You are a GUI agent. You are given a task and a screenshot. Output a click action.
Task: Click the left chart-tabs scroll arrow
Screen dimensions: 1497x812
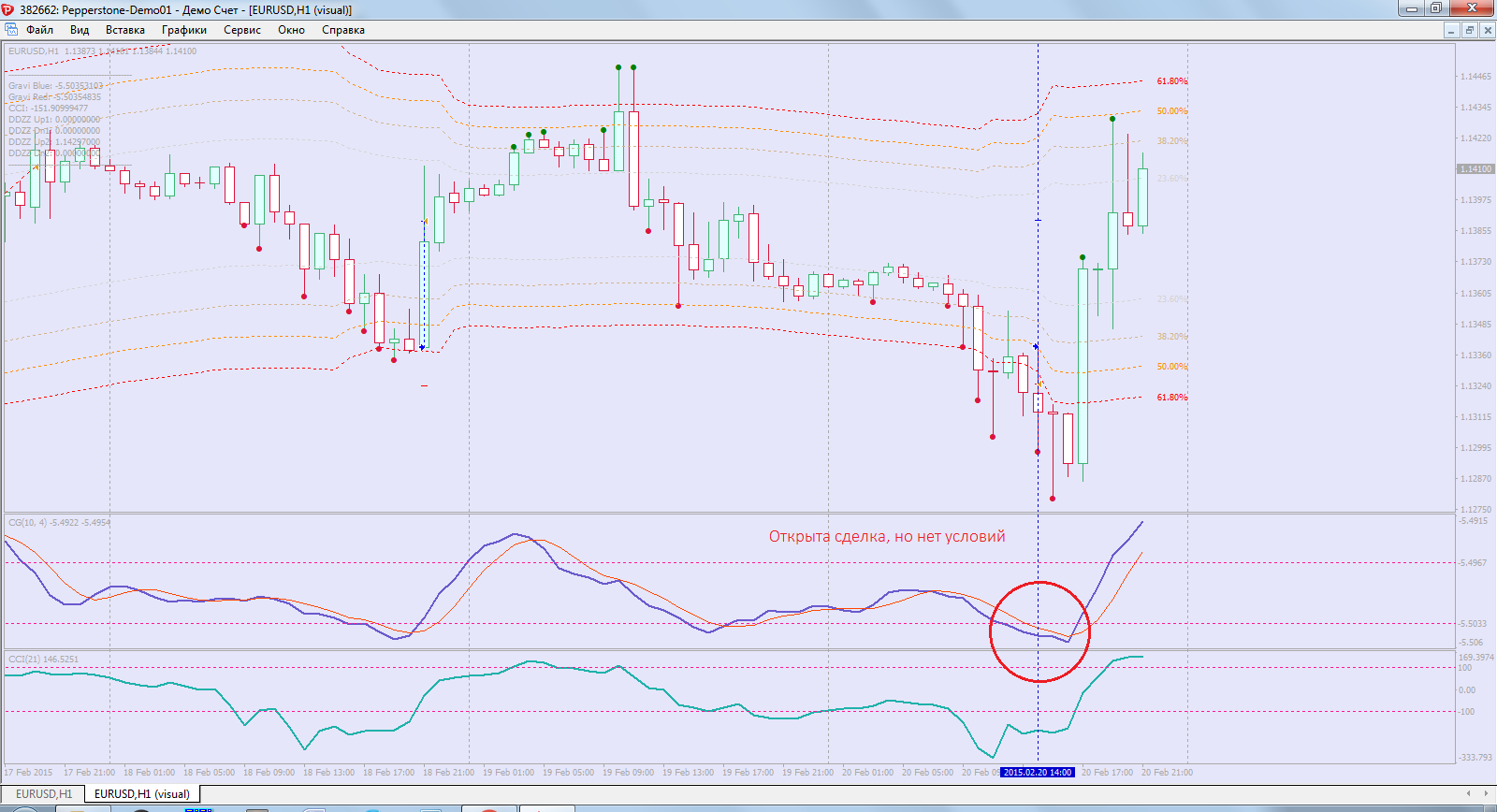click(1468, 793)
